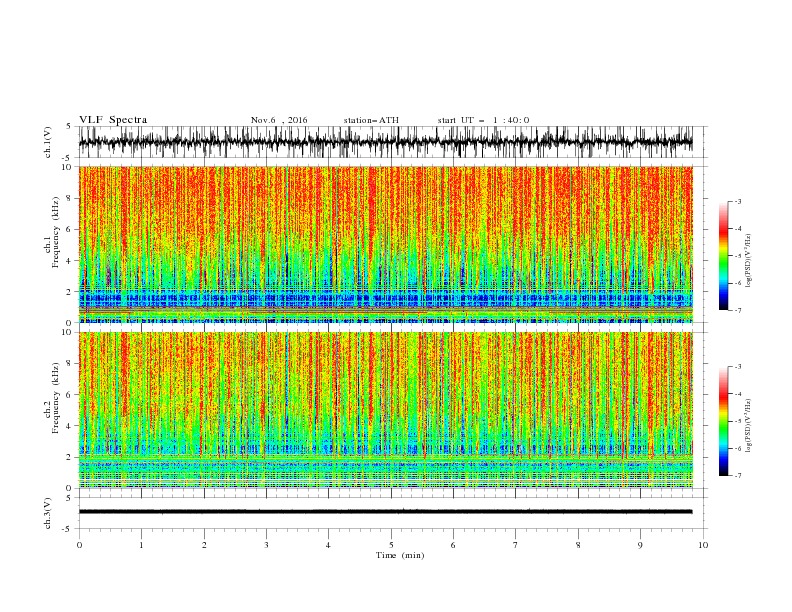Click the "-5" voltage tick of ch.1 waveform
The width and height of the screenshot is (792, 612).
68,158
